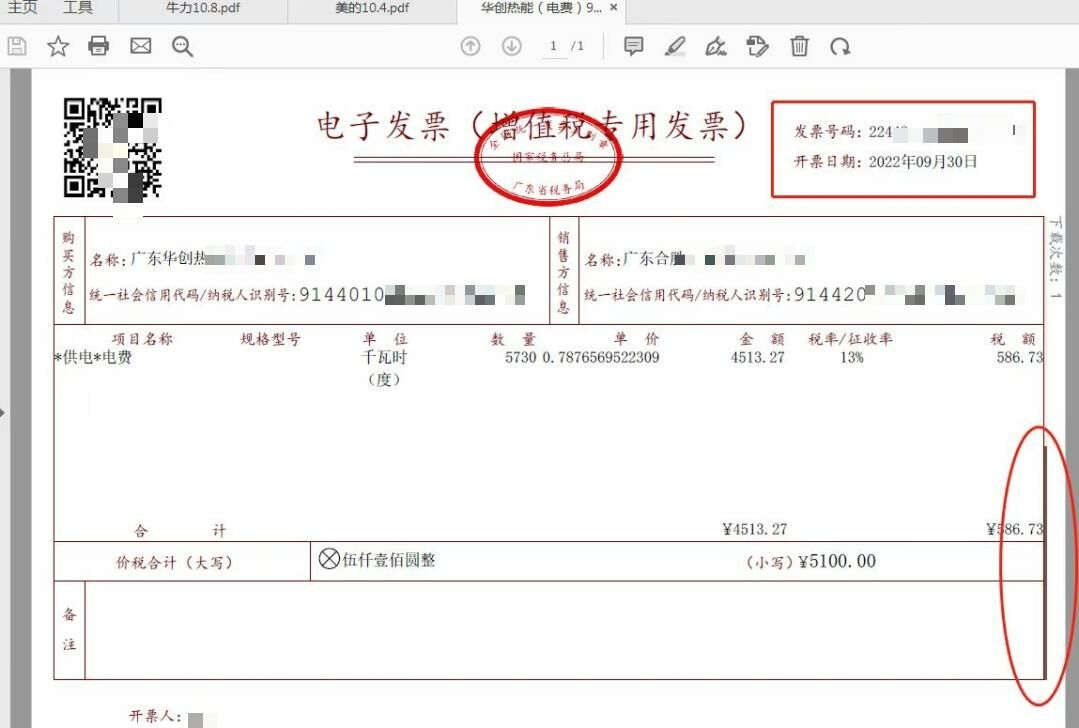Open the sign document tool

(x=716, y=46)
